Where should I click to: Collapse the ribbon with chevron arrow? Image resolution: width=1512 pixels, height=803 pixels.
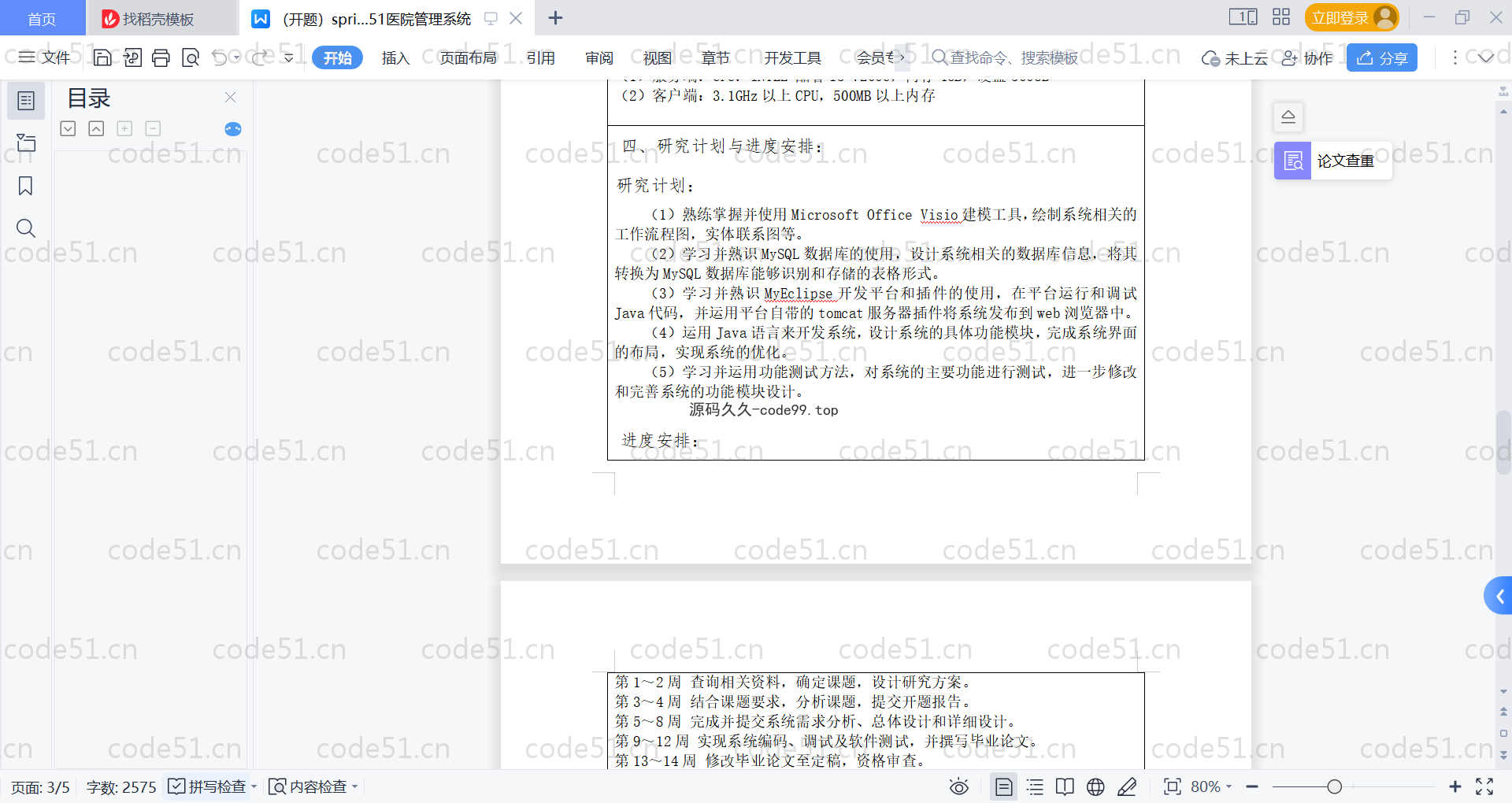(1485, 57)
